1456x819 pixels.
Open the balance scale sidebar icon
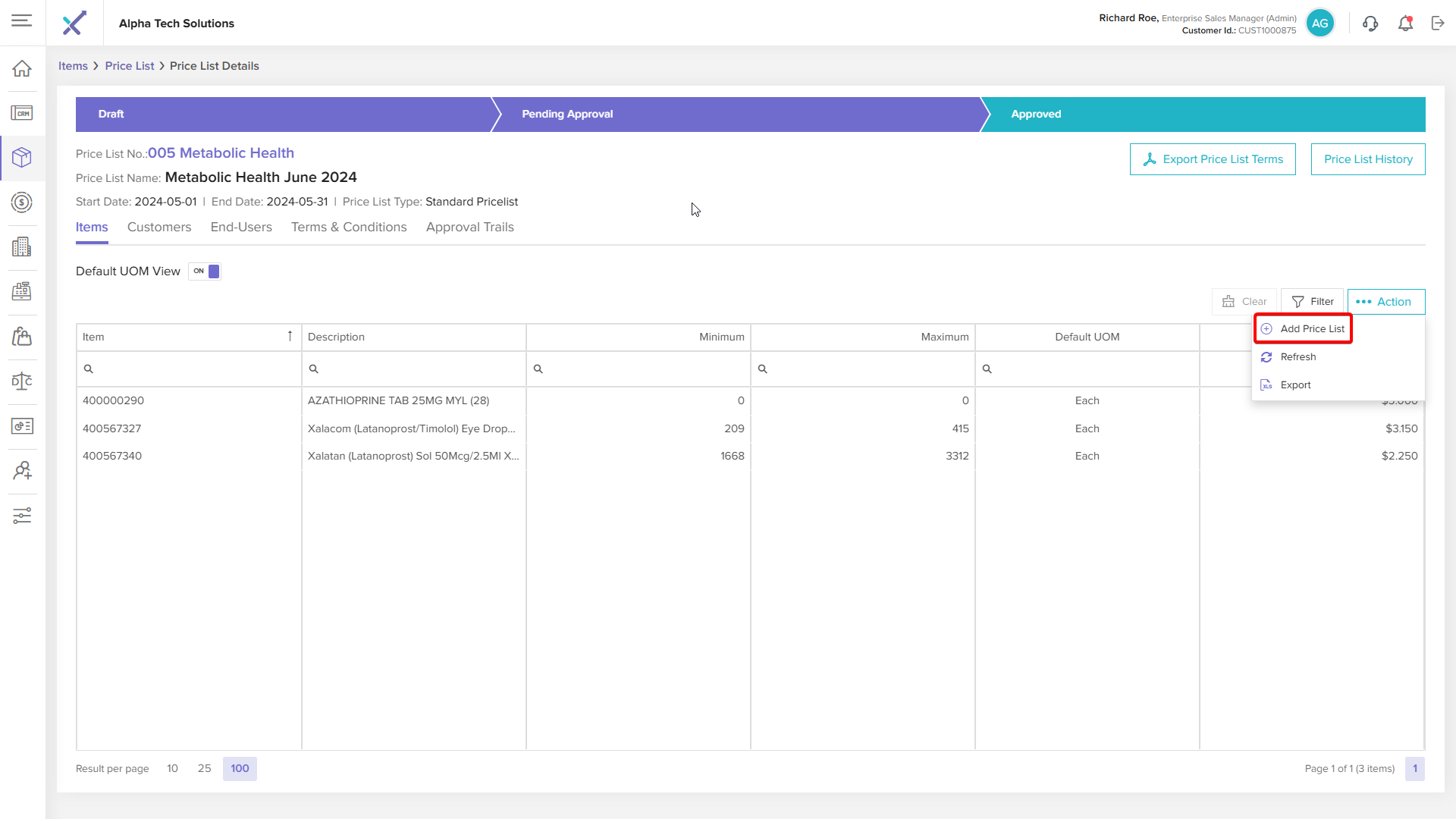pyautogui.click(x=22, y=381)
